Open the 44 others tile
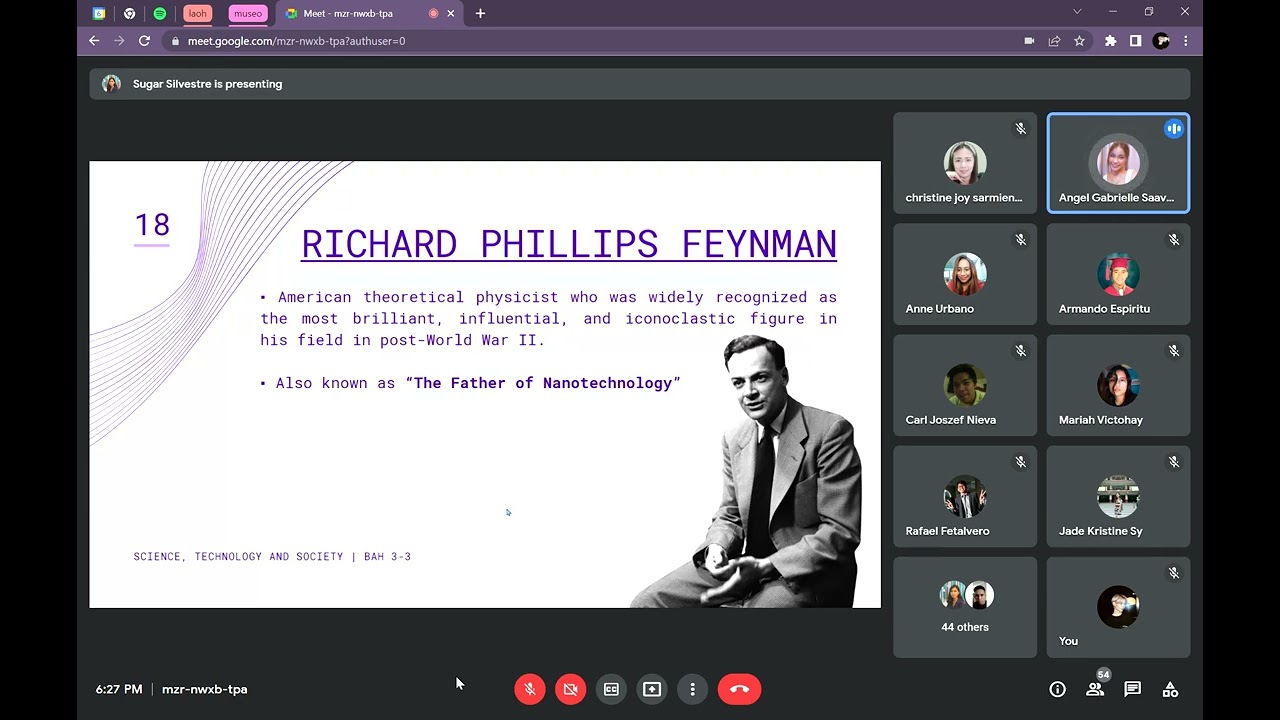Viewport: 1280px width, 720px height. [965, 607]
